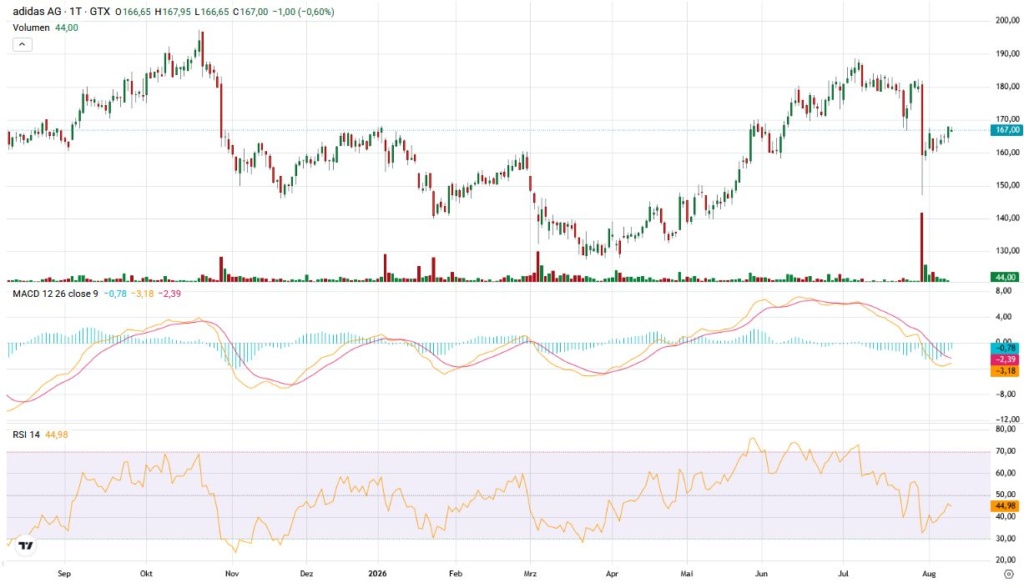Screen dimensions: 1024x588
Task: Click the Dez label on time axis
Action: [x=306, y=574]
